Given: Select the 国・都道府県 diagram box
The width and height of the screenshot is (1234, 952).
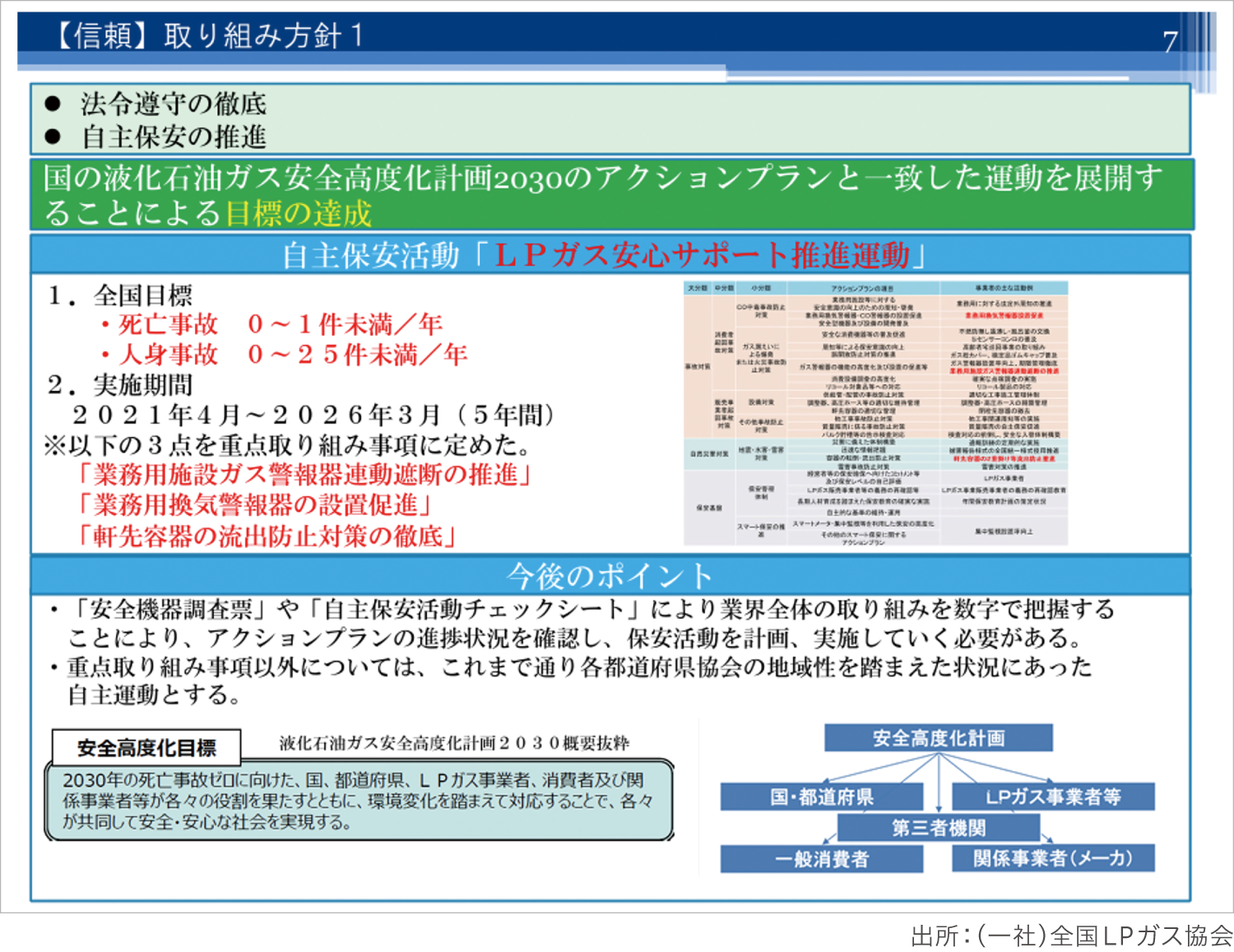Looking at the screenshot, I should coord(821,796).
